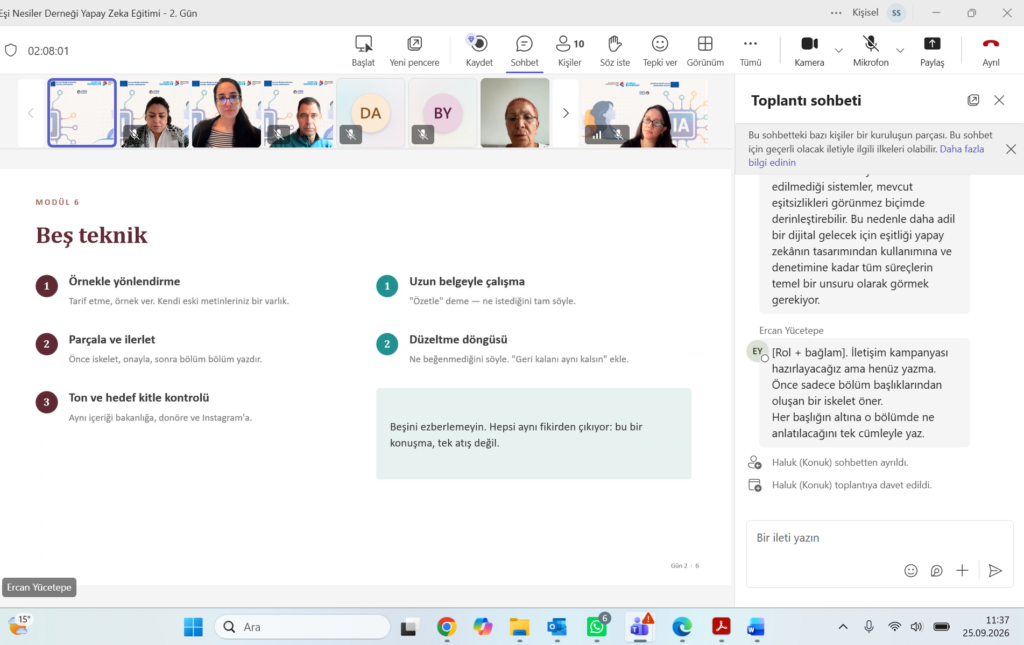Open Tümü more actions menu

750,51
